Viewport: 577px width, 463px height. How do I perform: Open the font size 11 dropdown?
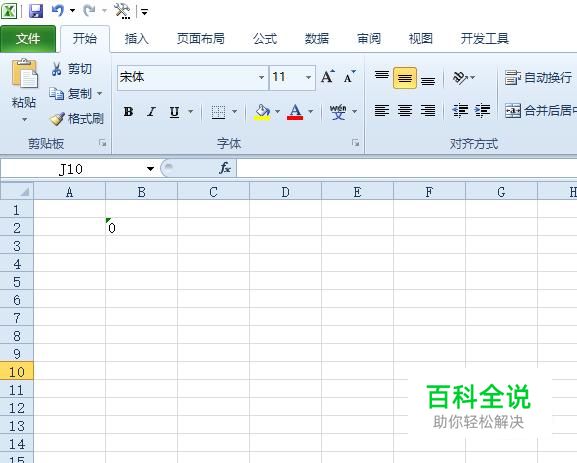click(x=308, y=77)
